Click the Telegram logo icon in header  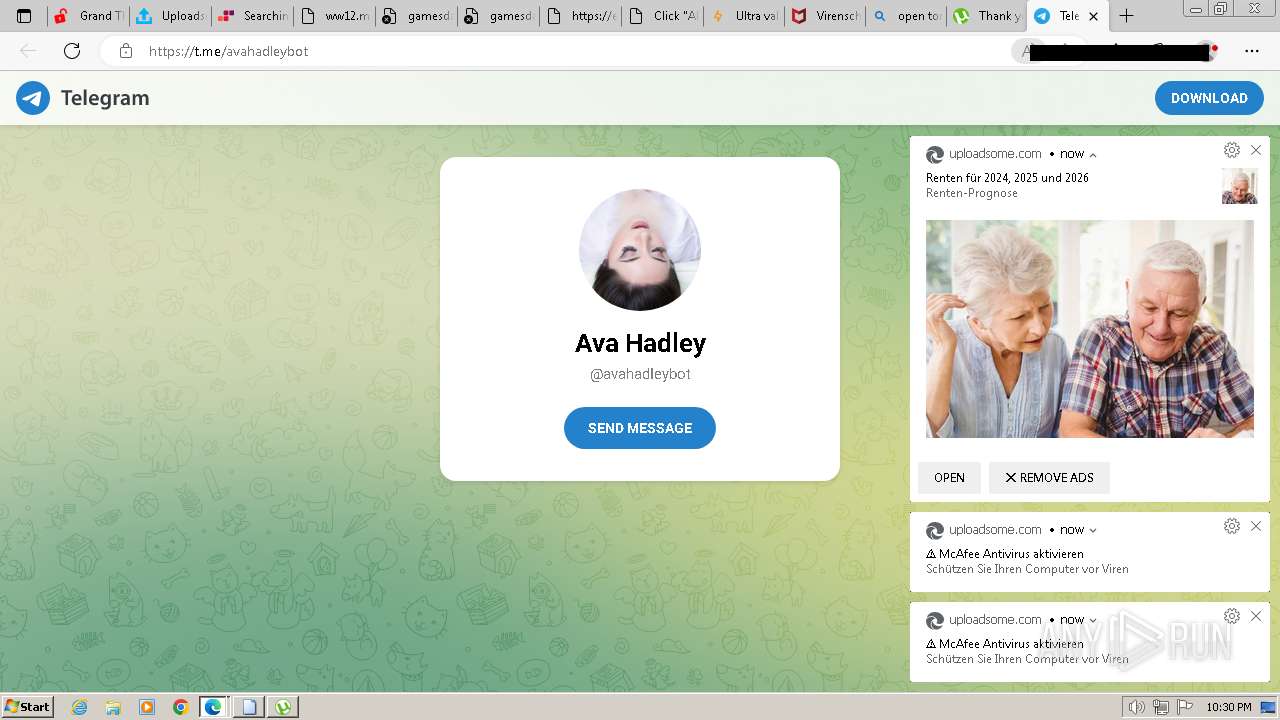33,98
